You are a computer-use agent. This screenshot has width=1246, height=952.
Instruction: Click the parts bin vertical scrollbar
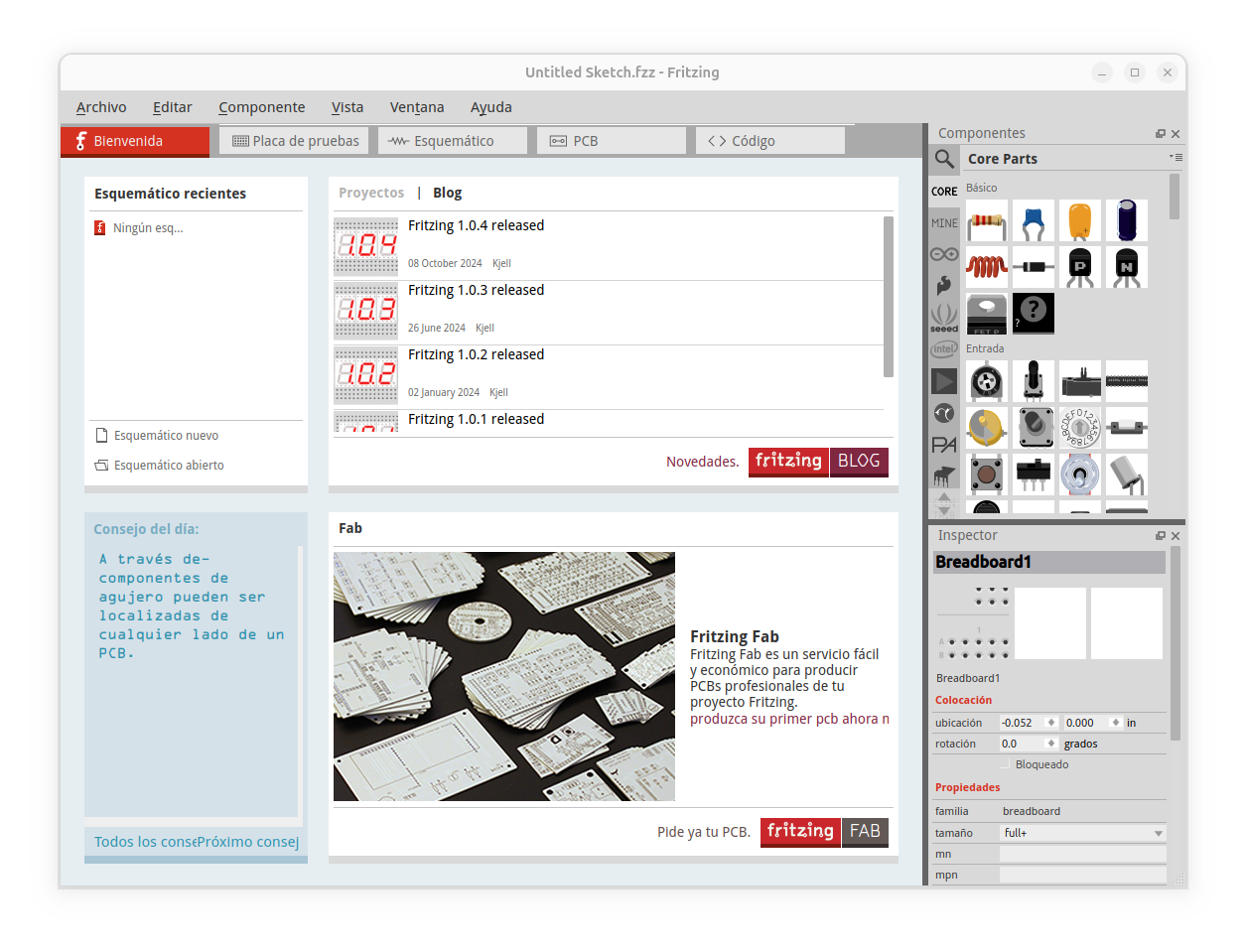click(x=1175, y=197)
